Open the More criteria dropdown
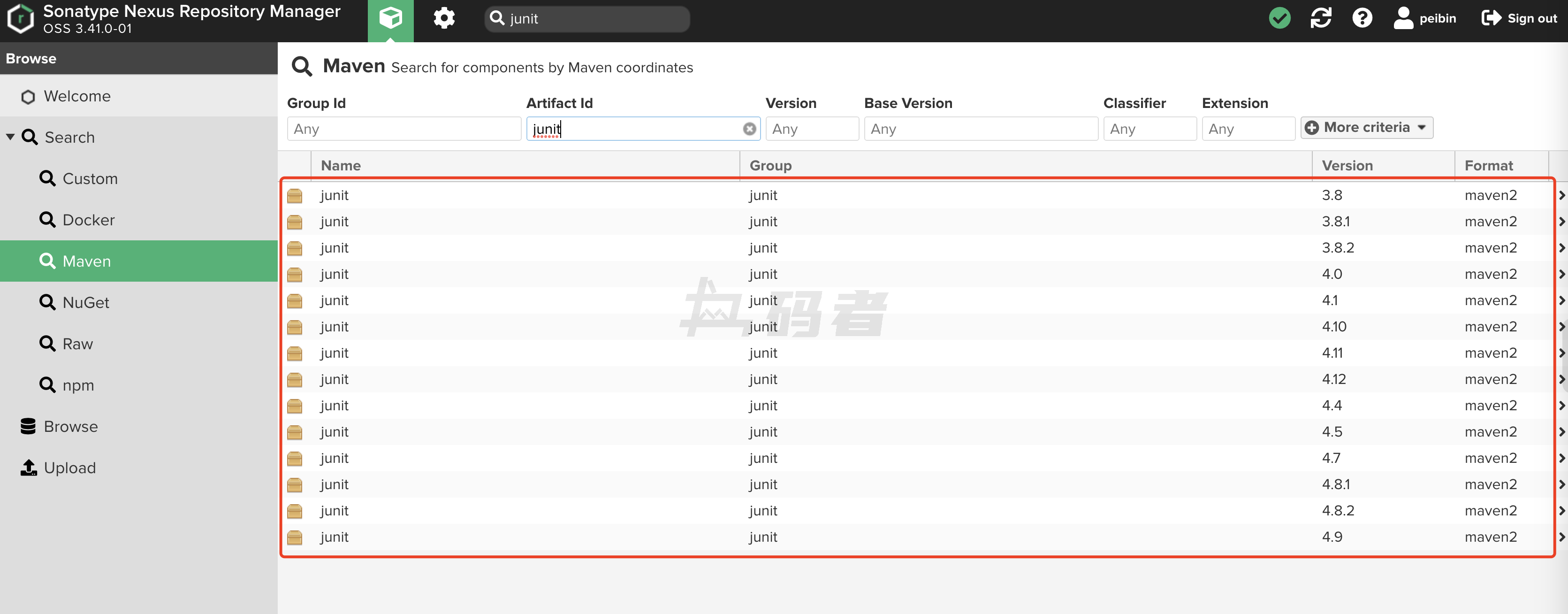The width and height of the screenshot is (1568, 614). coord(1367,128)
